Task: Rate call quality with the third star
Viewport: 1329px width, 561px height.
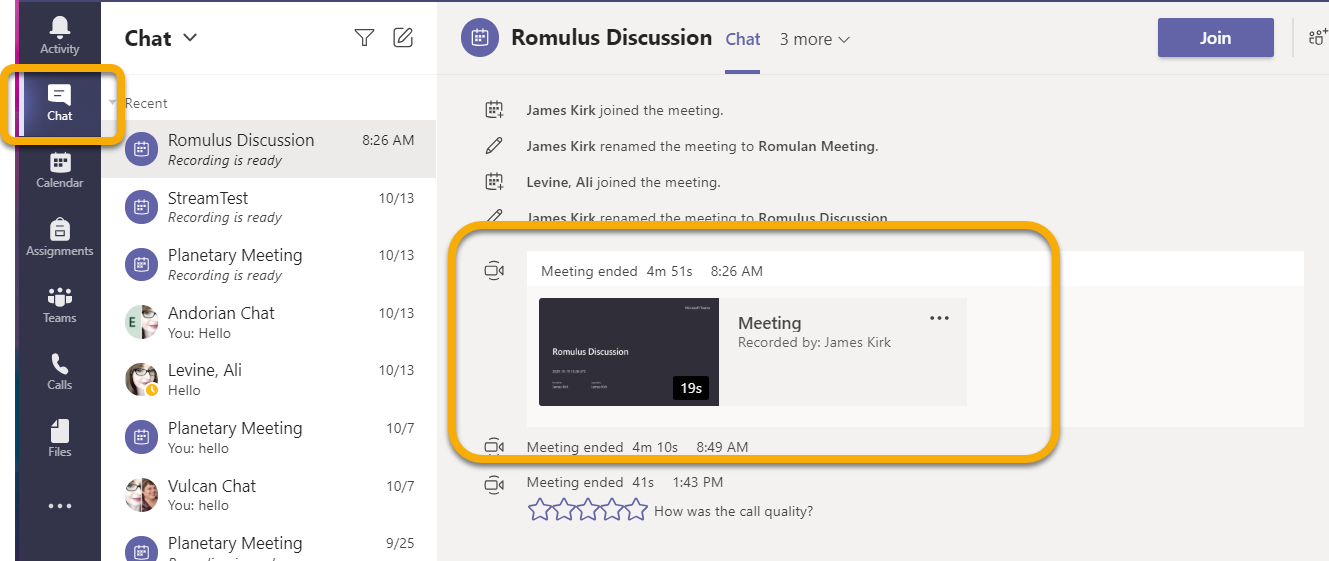Action: [588, 510]
